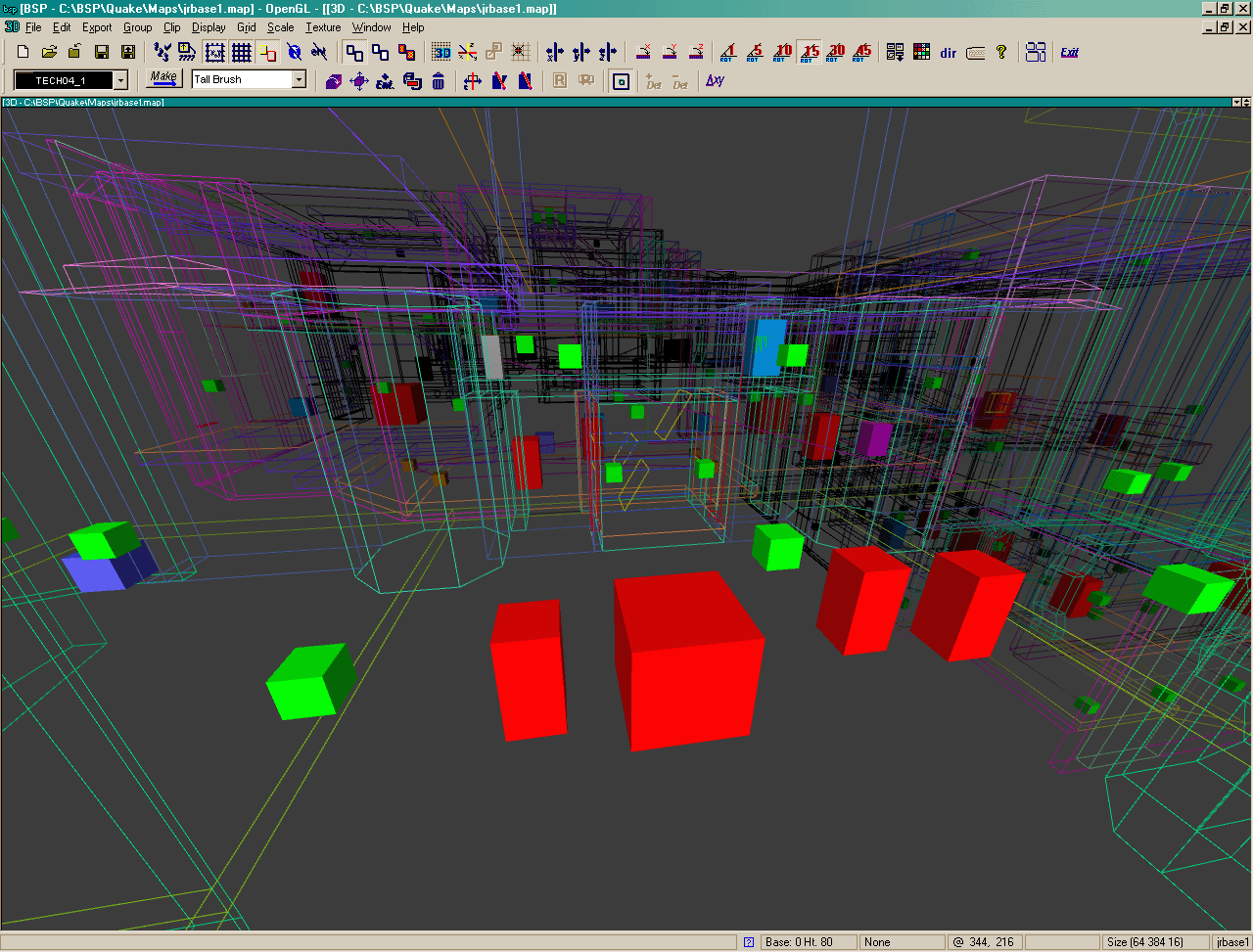Click the trash can delete icon
1253x952 pixels.
(438, 81)
